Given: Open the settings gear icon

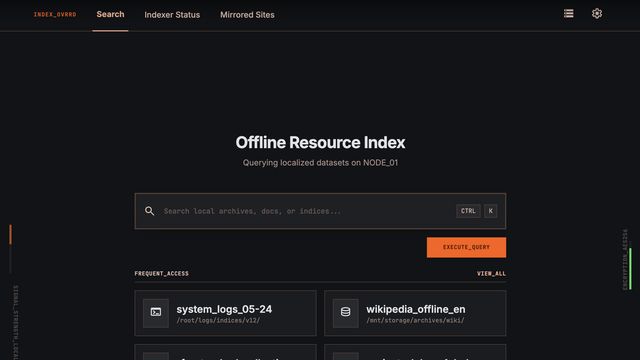Looking at the screenshot, I should 597,13.
